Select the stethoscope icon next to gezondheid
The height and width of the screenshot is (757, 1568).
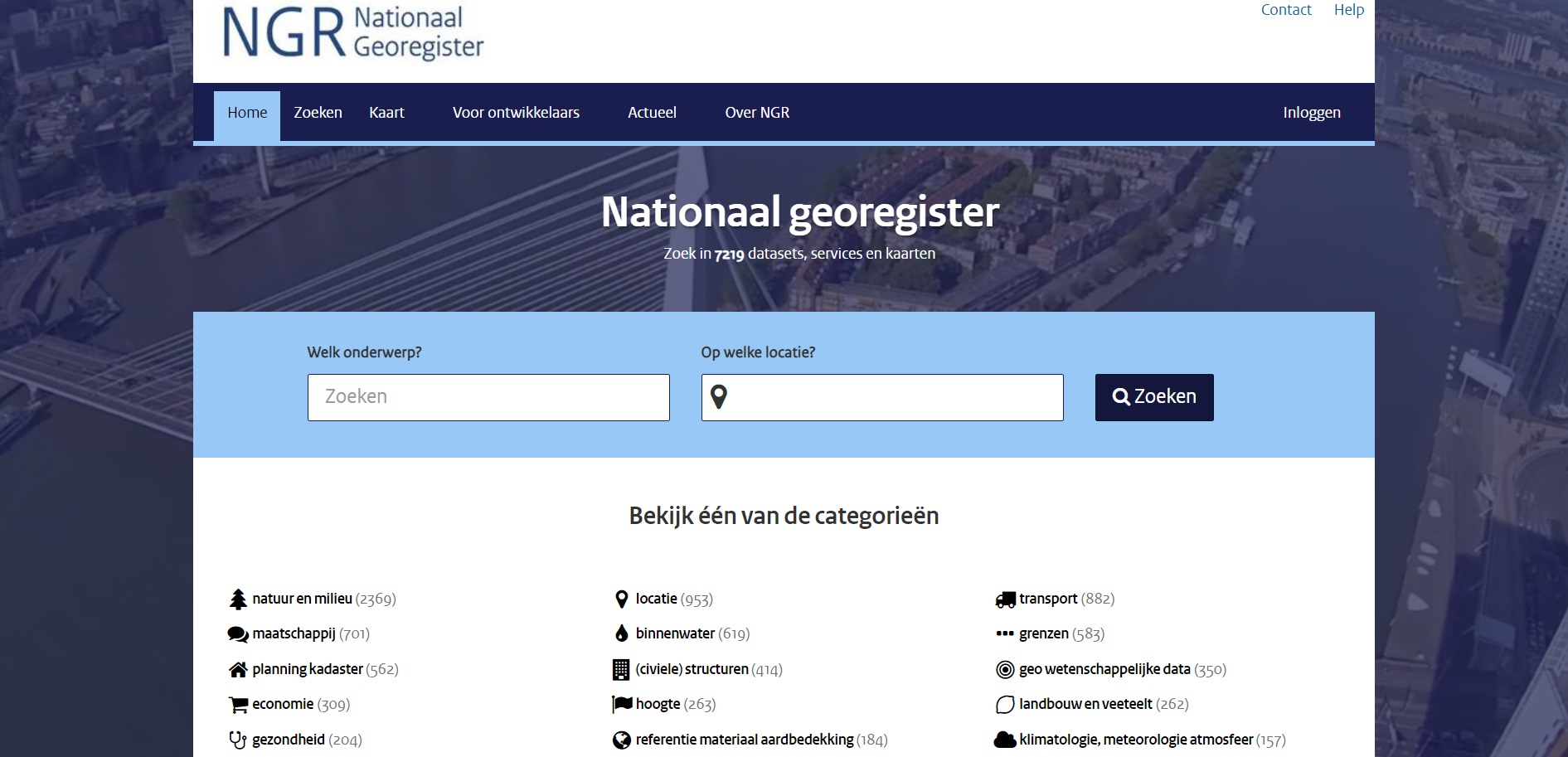[x=238, y=738]
